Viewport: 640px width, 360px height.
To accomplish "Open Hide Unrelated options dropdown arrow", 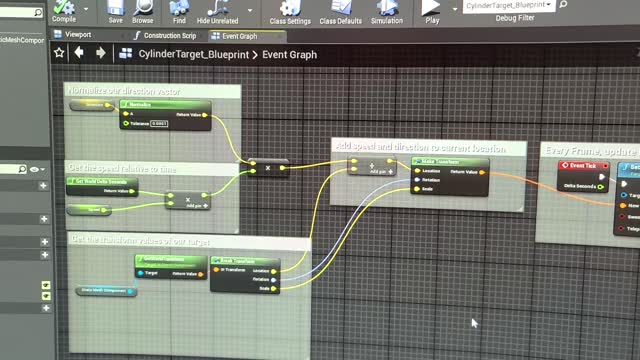I will tap(250, 11).
